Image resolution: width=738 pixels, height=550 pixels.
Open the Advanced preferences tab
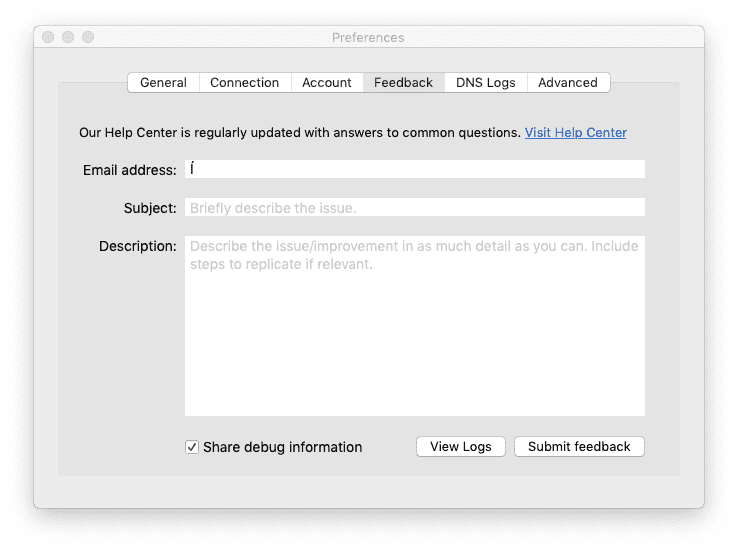567,83
